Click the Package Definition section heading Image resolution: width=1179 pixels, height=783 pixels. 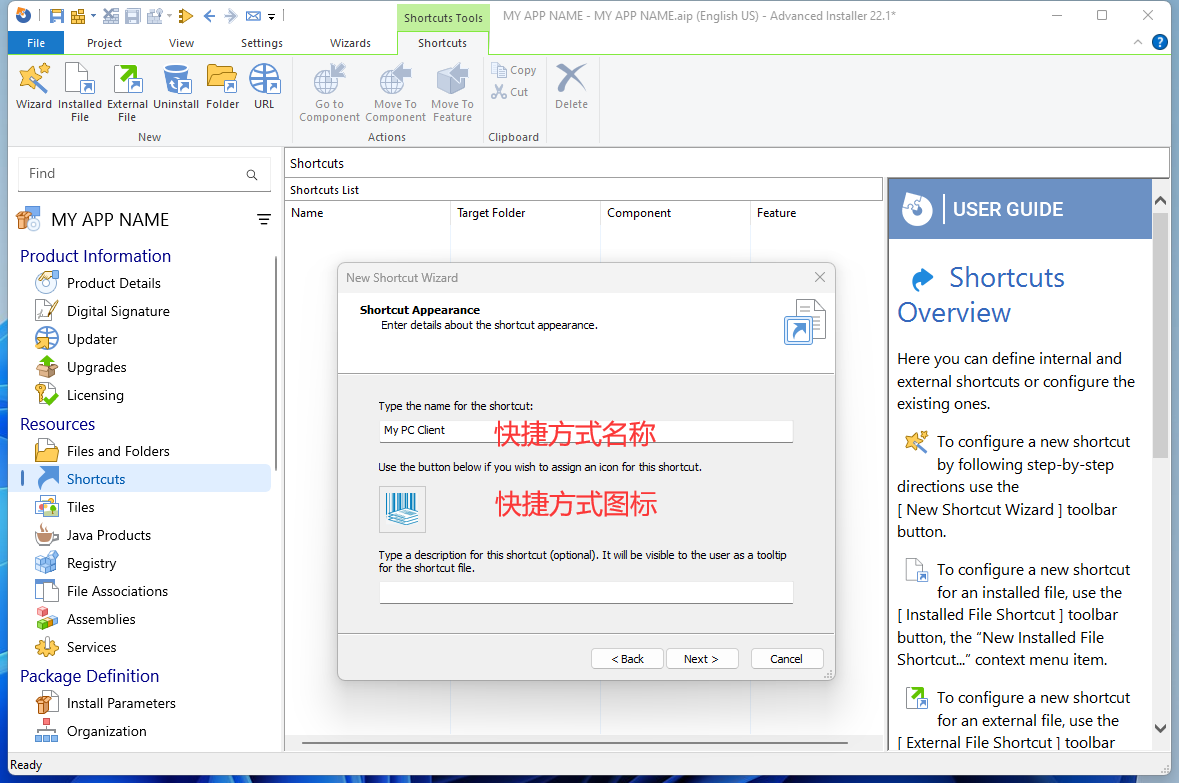[89, 676]
